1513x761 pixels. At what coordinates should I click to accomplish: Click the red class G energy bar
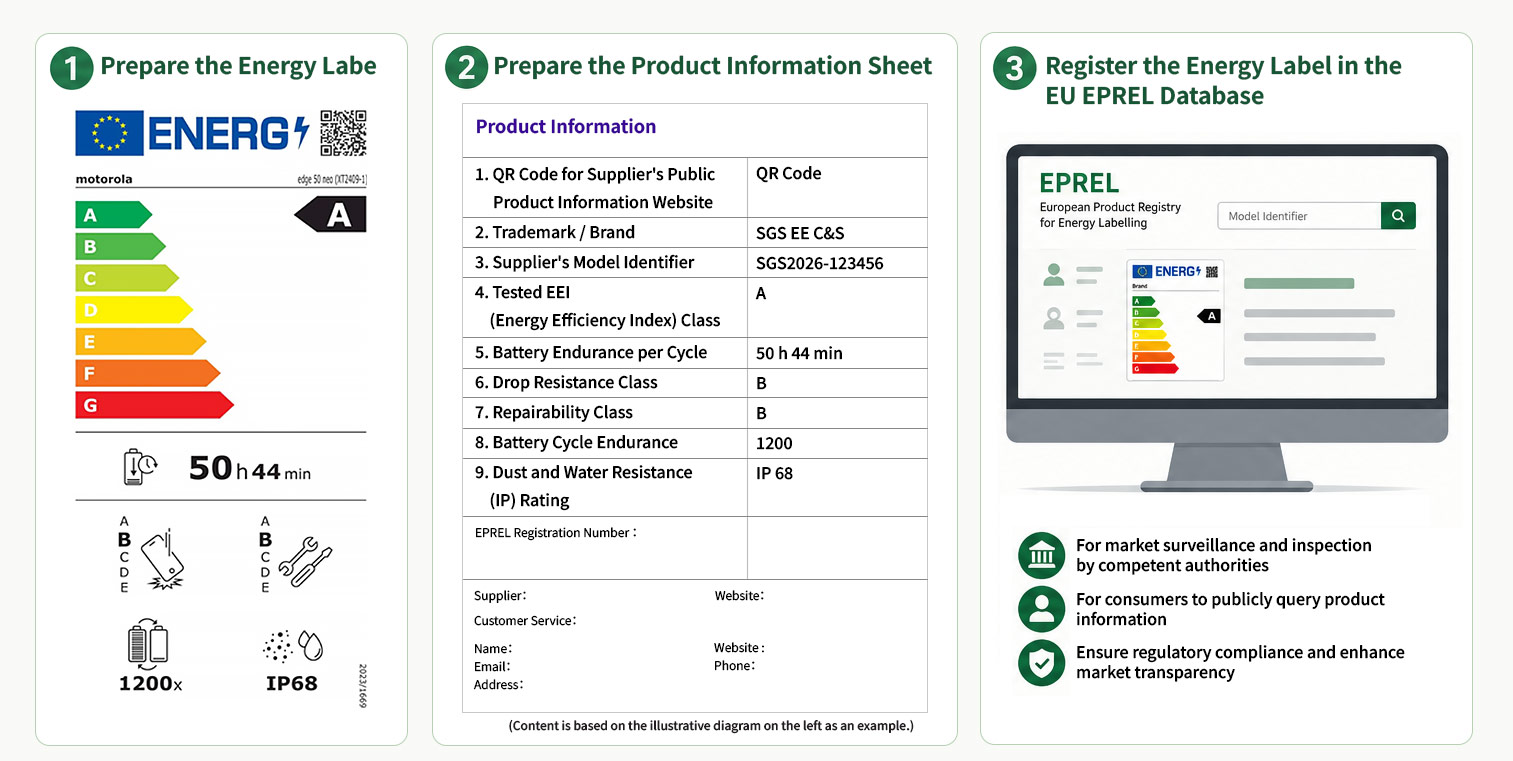(x=154, y=405)
